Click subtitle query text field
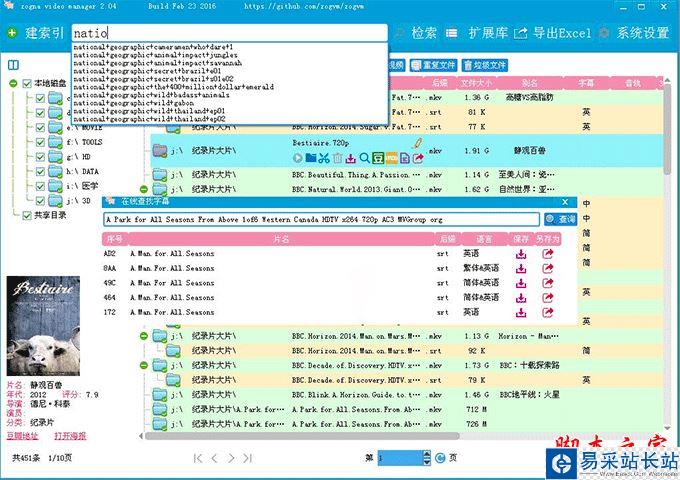Image resolution: width=680 pixels, height=480 pixels. point(321,219)
